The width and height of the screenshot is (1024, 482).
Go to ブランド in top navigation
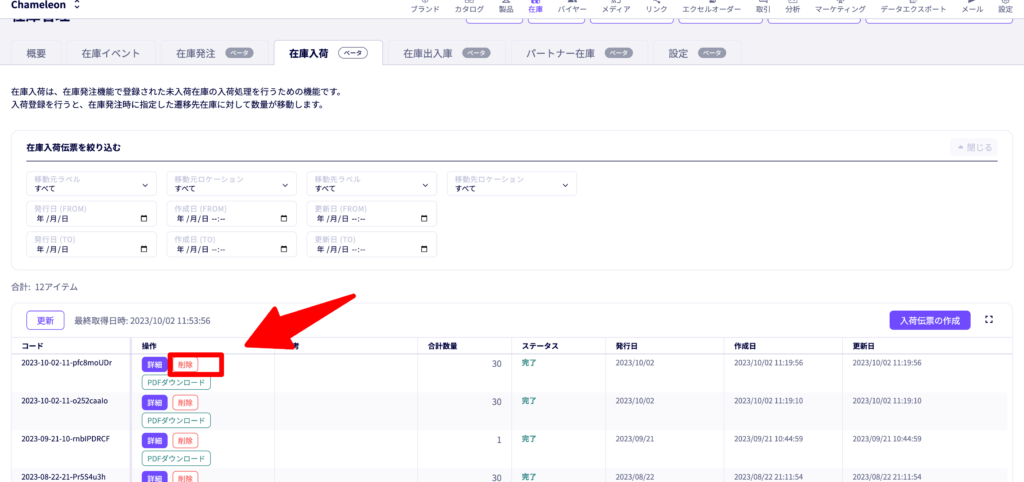coord(425,8)
